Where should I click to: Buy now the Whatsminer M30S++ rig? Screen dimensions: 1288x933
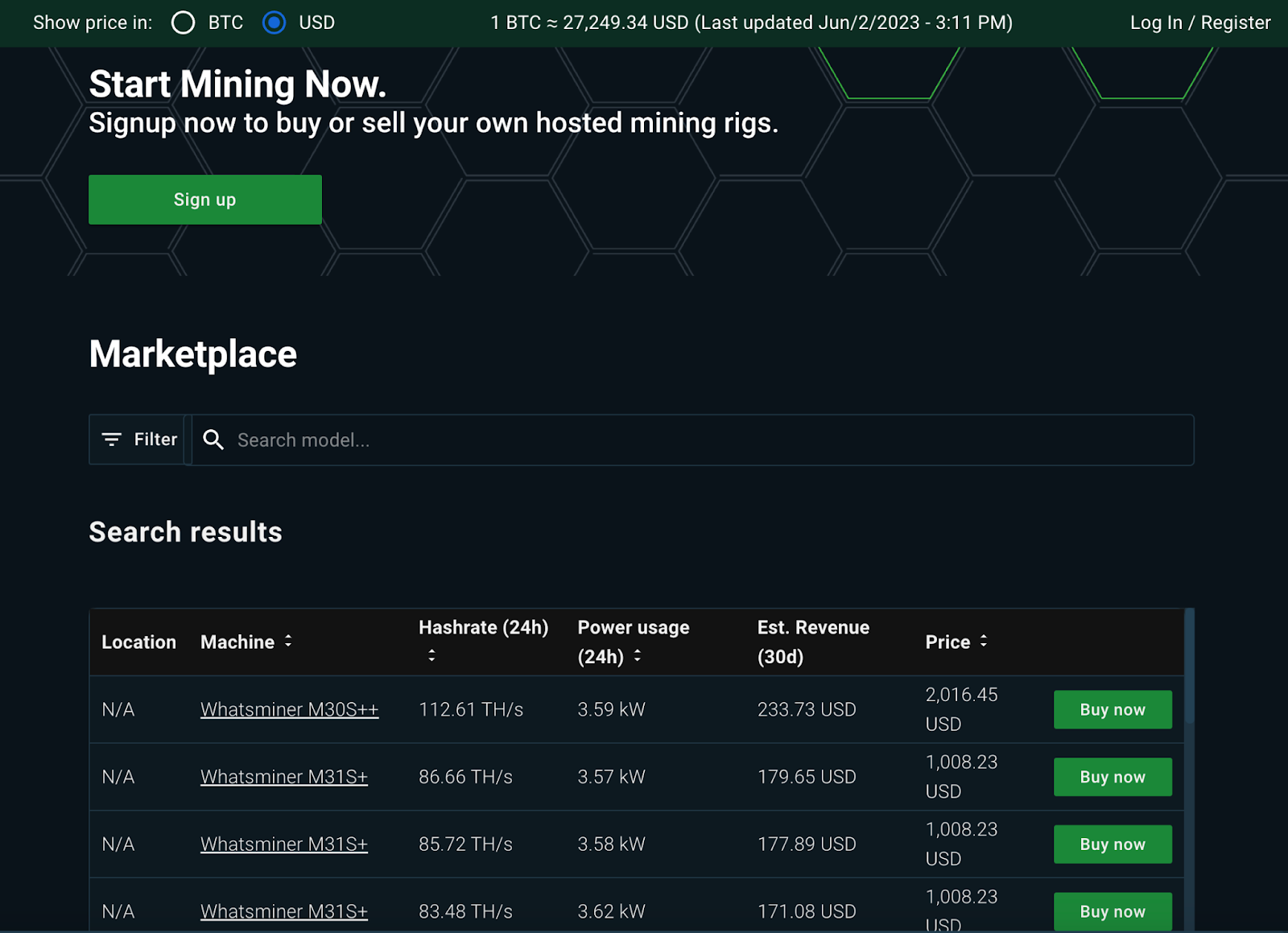coord(1113,709)
